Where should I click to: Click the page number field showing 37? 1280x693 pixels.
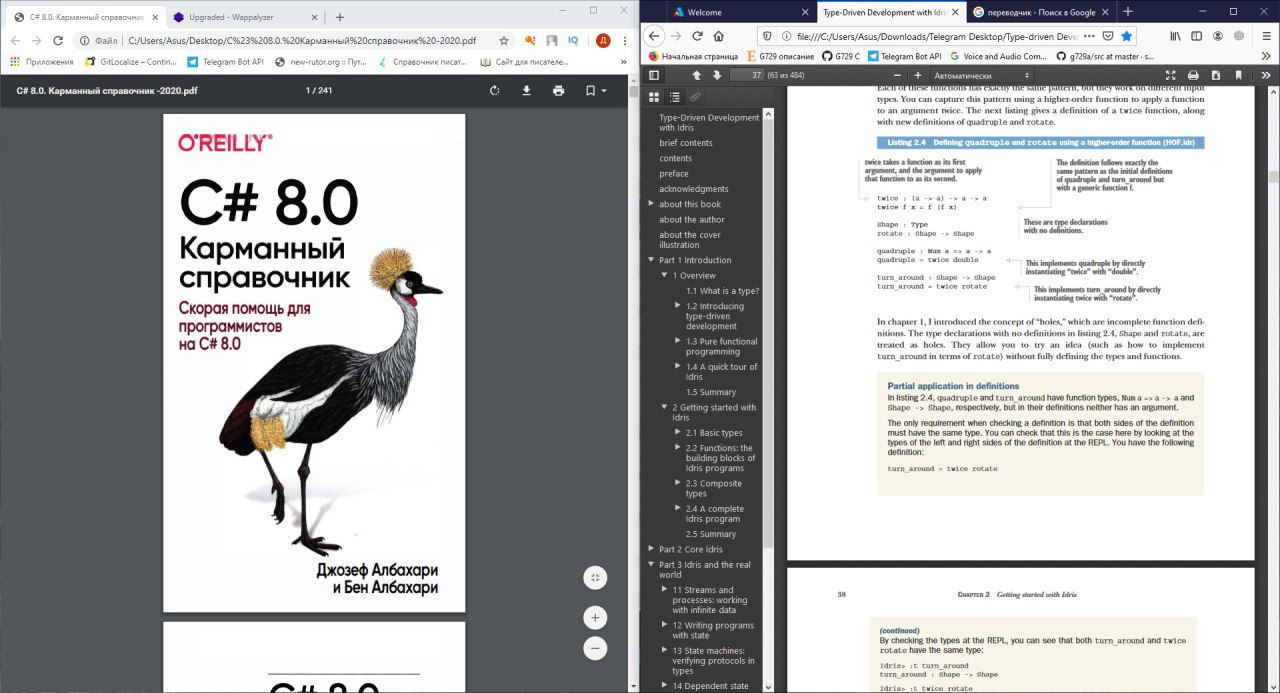746,75
